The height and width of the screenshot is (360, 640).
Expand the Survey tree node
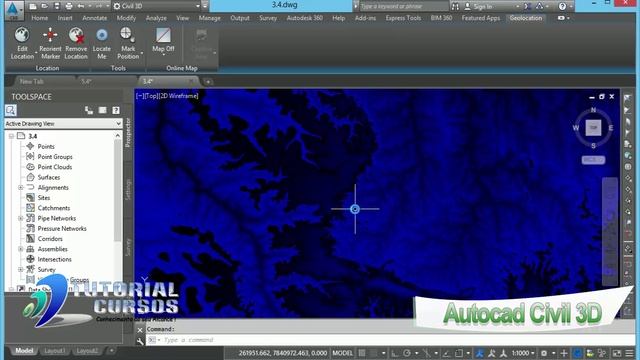point(21,269)
